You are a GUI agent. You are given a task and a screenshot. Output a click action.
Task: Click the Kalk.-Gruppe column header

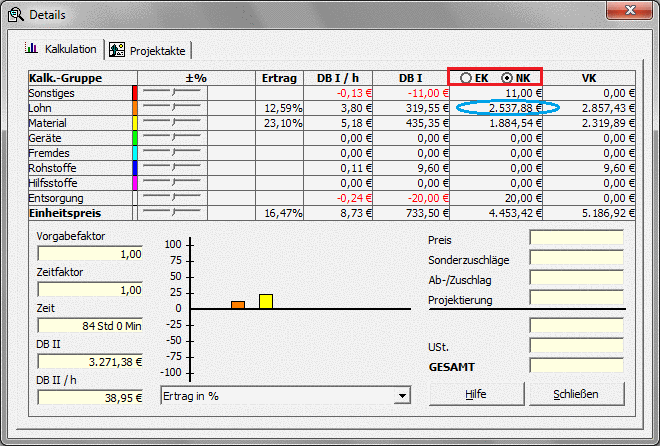(x=82, y=78)
